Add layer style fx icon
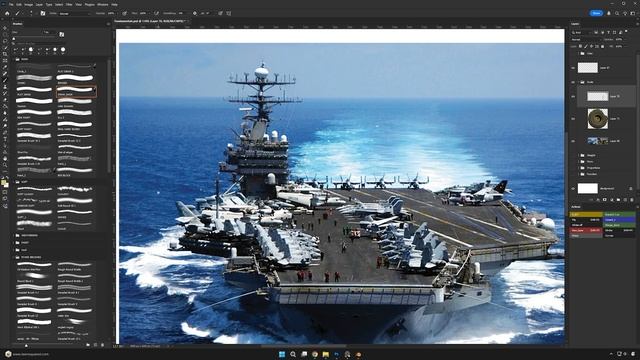This screenshot has height=360, width=640. [x=598, y=200]
